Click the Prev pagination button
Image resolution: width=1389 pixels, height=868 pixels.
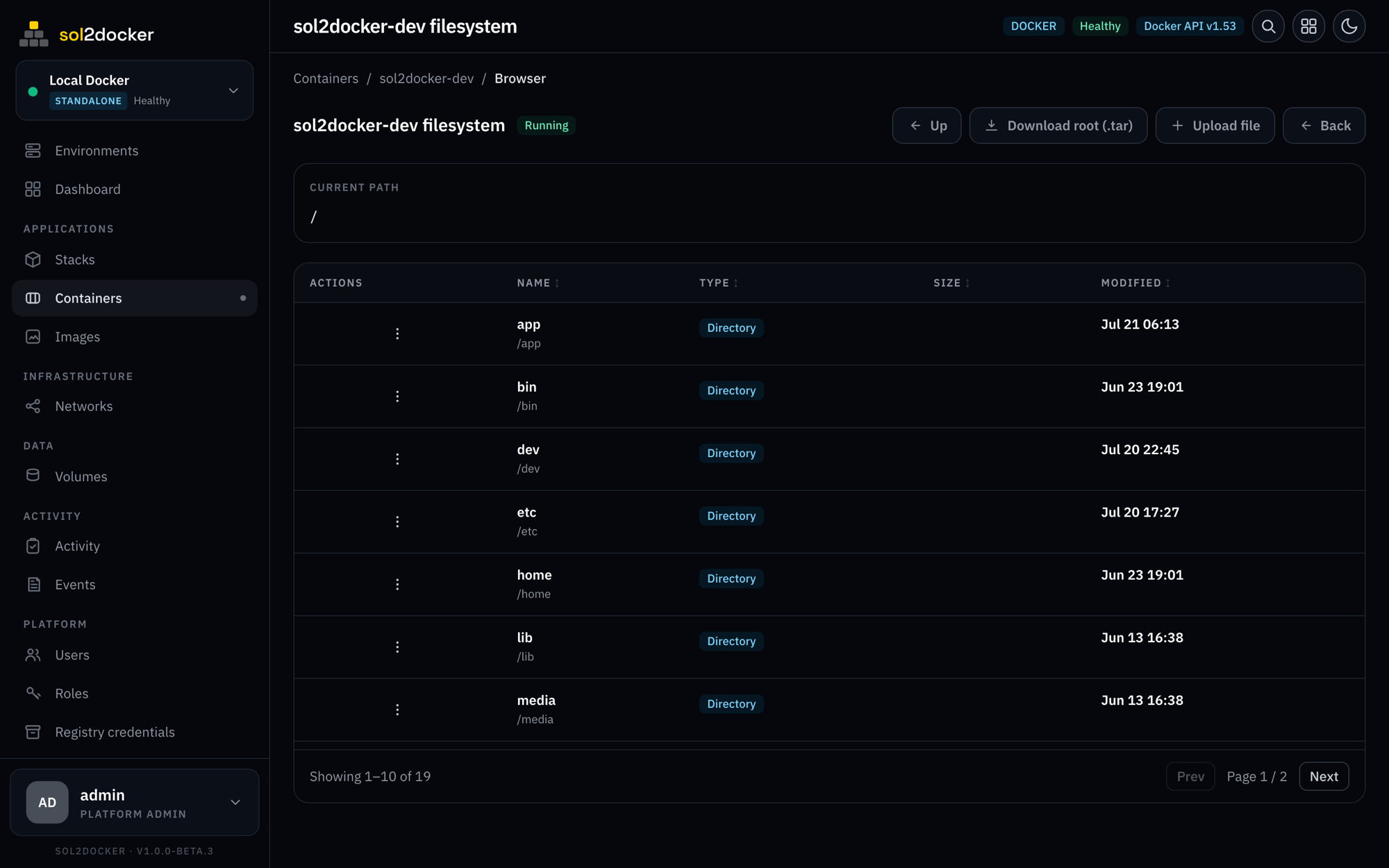pyautogui.click(x=1190, y=776)
